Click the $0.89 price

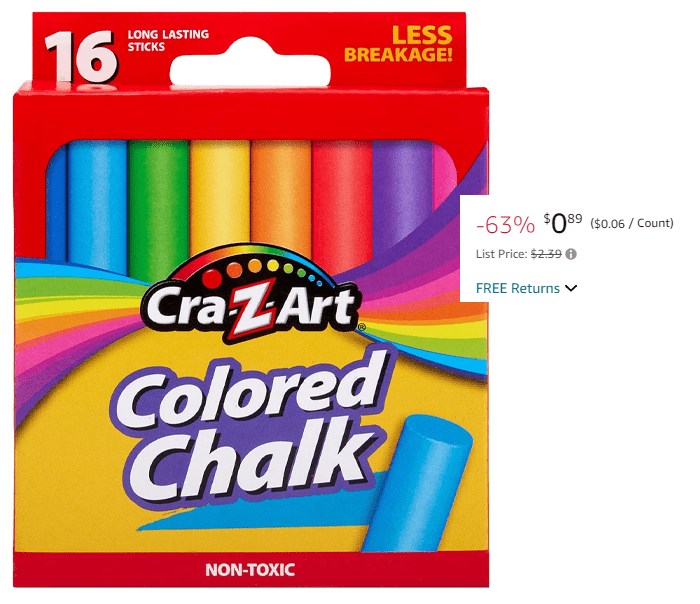pyautogui.click(x=562, y=223)
